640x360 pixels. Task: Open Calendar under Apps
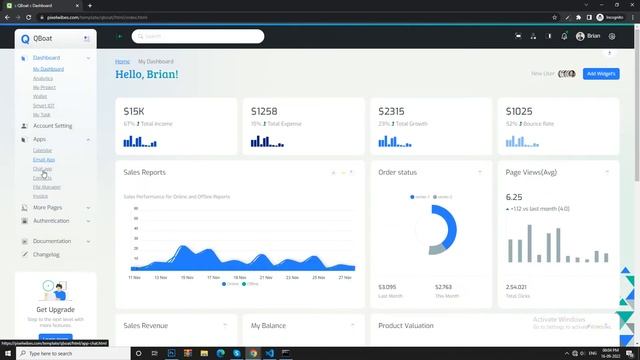pyautogui.click(x=42, y=151)
